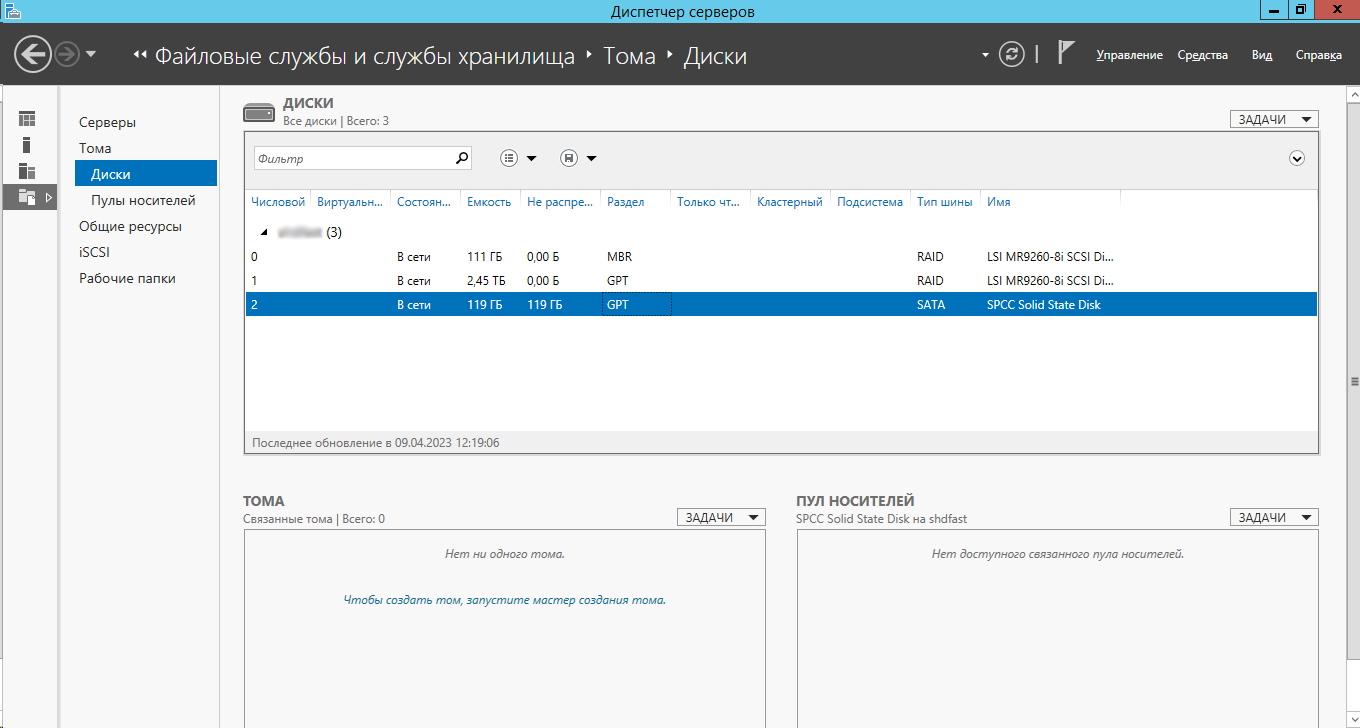The width and height of the screenshot is (1360, 728).
Task: Click link to start volume creation wizard
Action: pyautogui.click(x=505, y=600)
